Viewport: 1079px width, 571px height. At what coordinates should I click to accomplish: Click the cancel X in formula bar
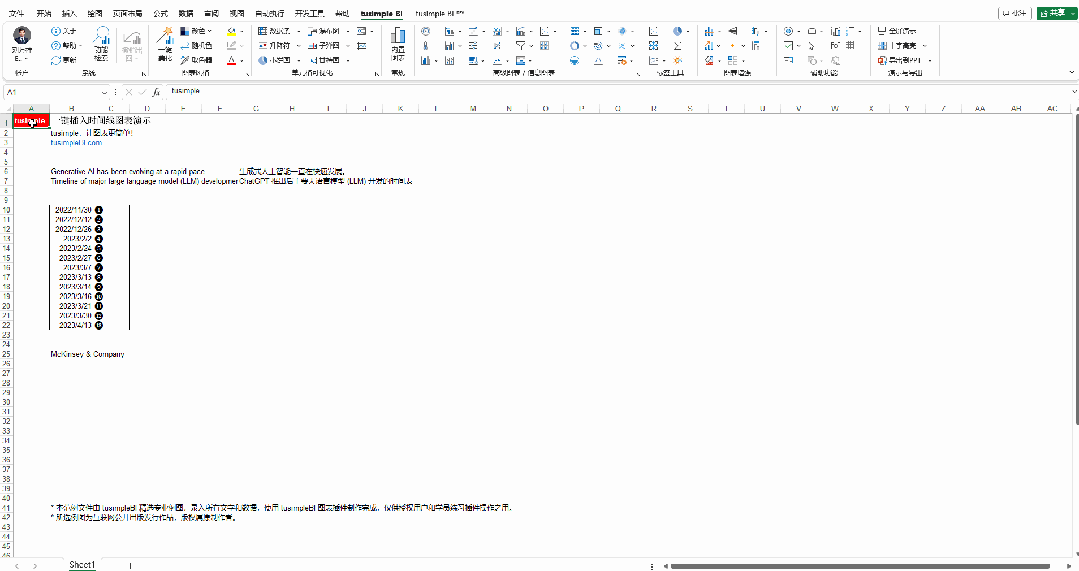point(129,92)
